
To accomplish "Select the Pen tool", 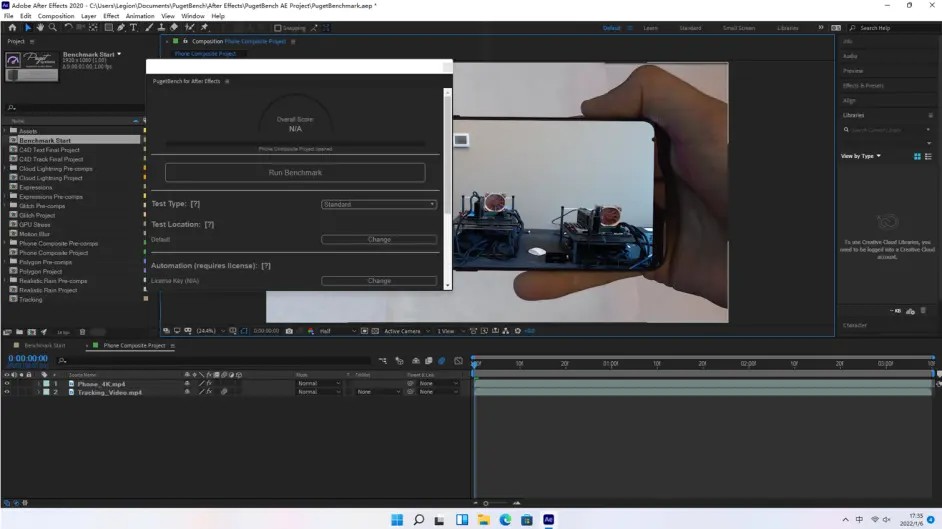I will [x=121, y=28].
